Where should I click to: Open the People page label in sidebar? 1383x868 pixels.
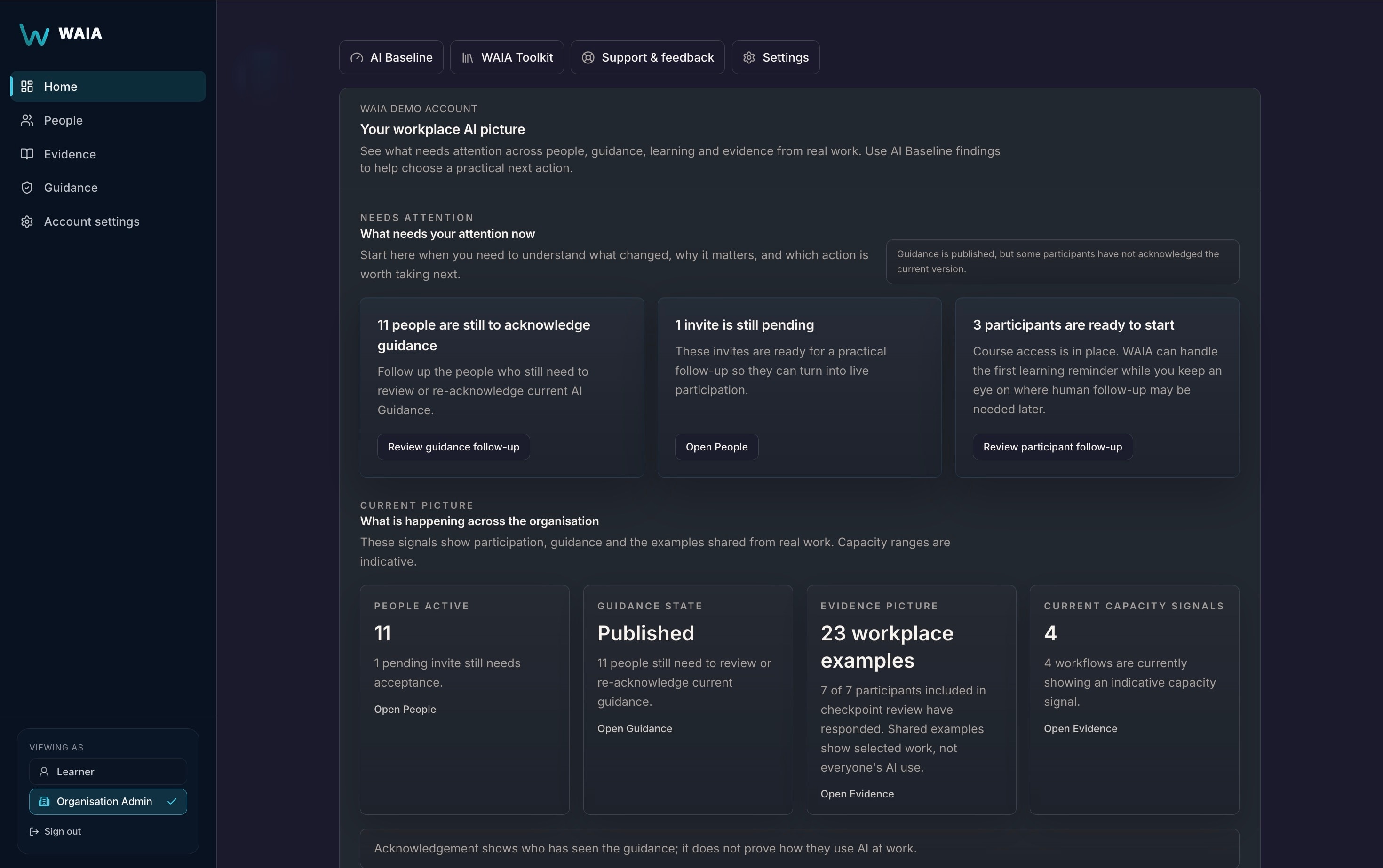63,120
